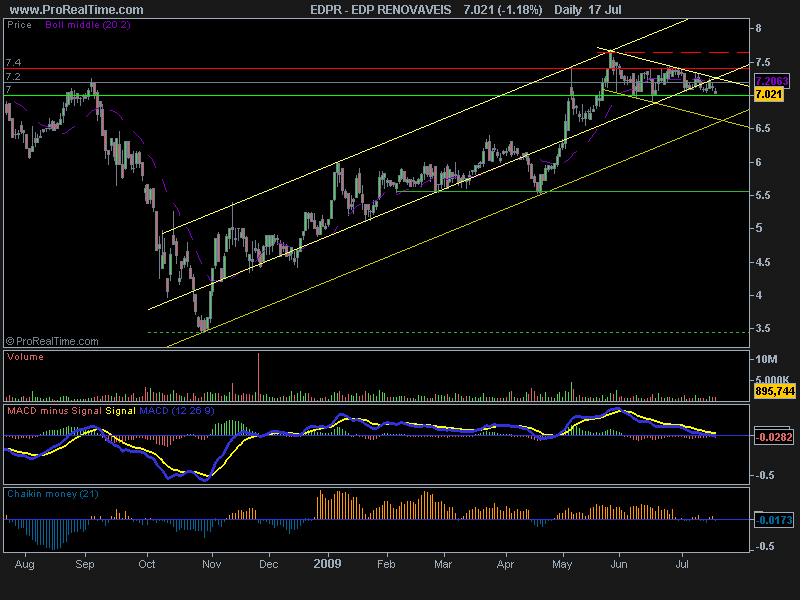Click the 7.2 level label
The width and height of the screenshot is (800, 600).
[13, 77]
